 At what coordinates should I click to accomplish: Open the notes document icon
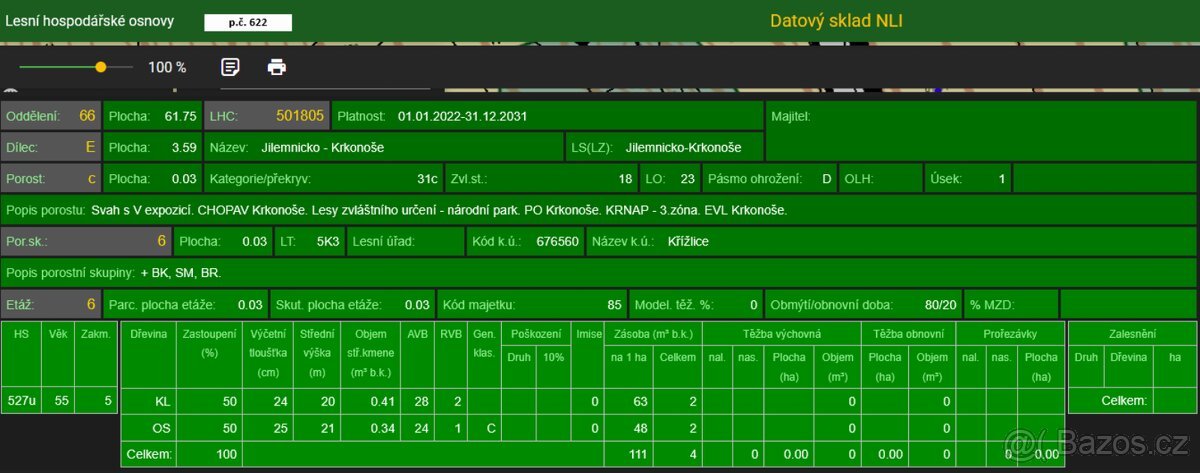(230, 68)
